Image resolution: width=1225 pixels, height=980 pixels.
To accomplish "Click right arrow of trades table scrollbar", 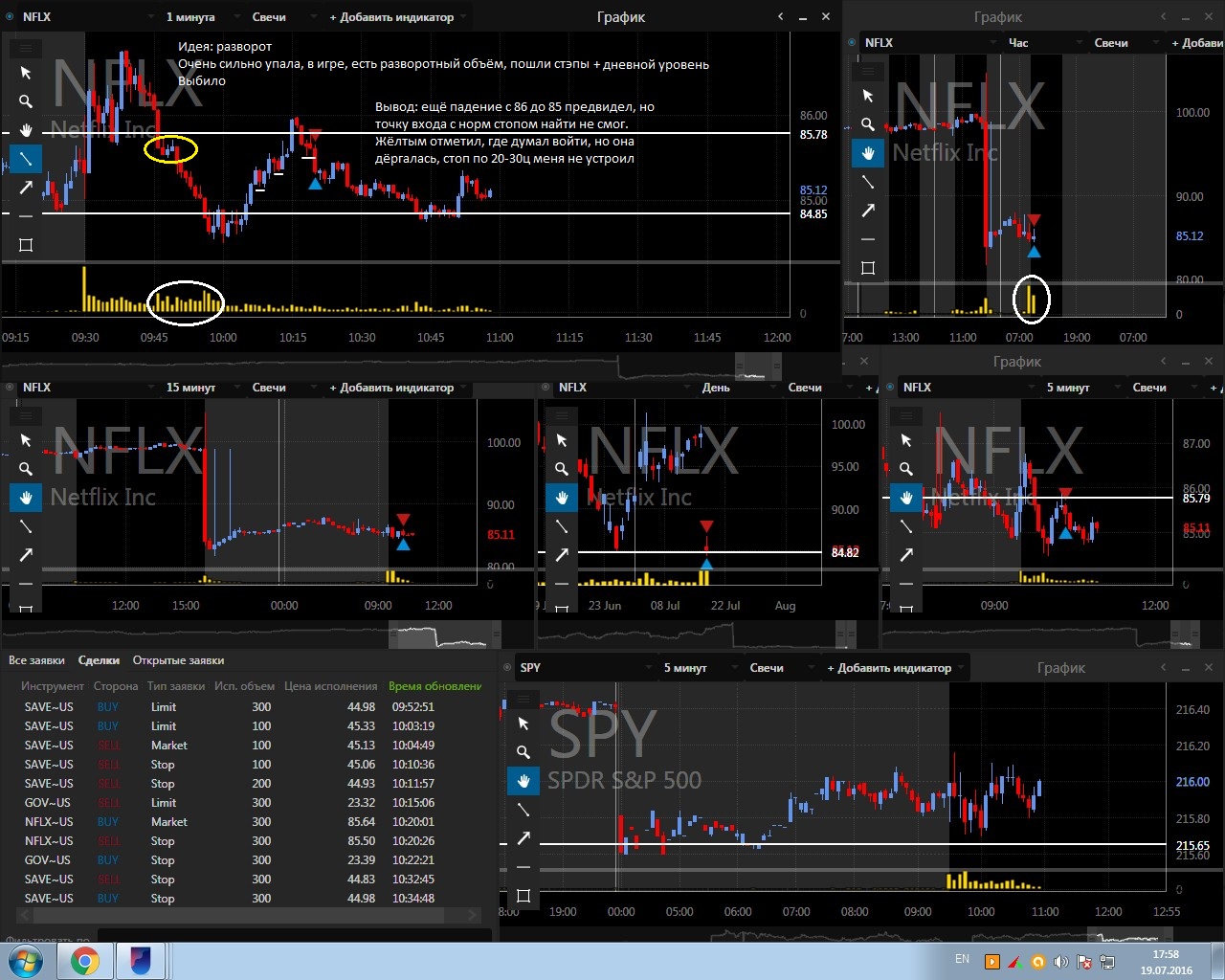I will pos(473,916).
